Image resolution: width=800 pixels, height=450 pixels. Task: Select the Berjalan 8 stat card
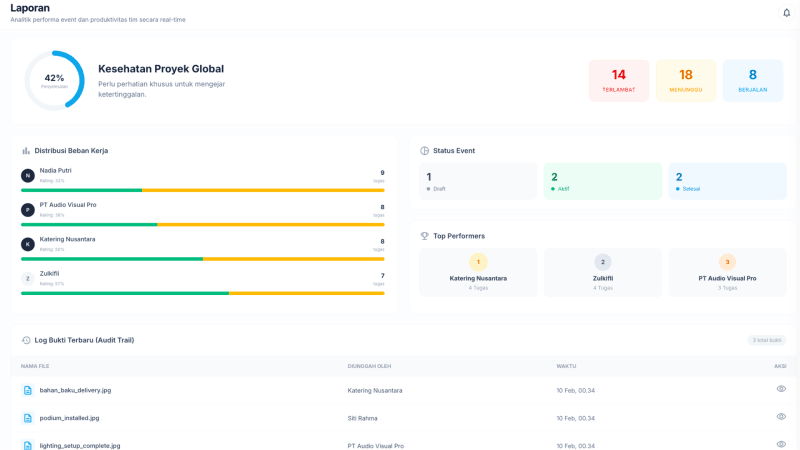753,81
